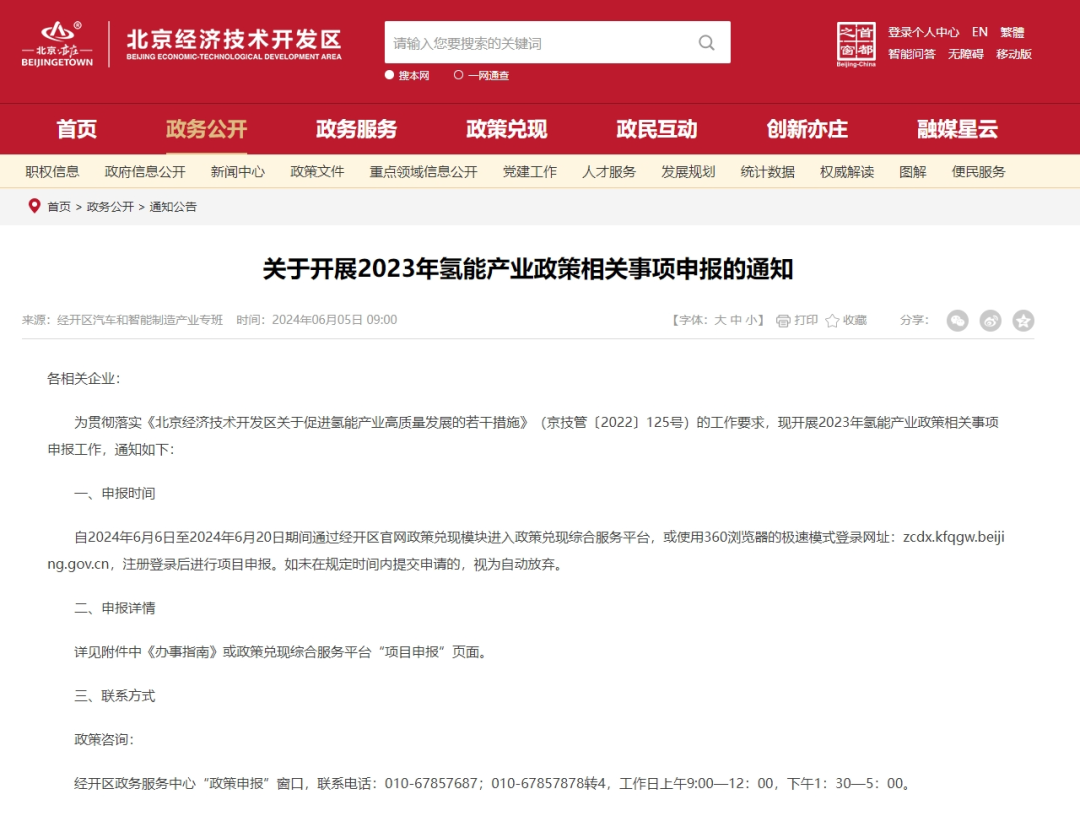
Task: Open the 政策兑现 navigation tab
Action: point(507,129)
